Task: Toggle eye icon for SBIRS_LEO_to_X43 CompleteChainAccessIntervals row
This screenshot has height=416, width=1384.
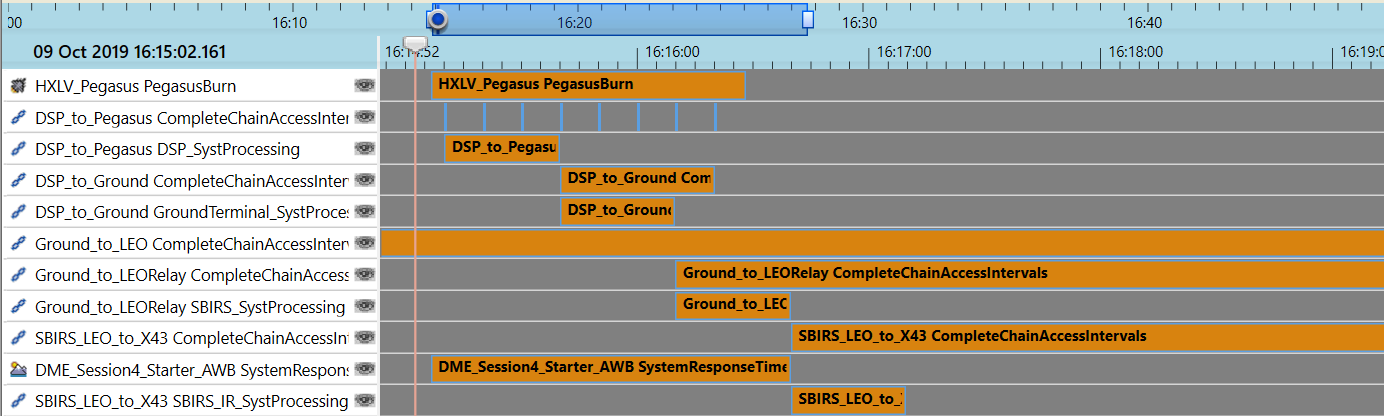Action: tap(364, 338)
